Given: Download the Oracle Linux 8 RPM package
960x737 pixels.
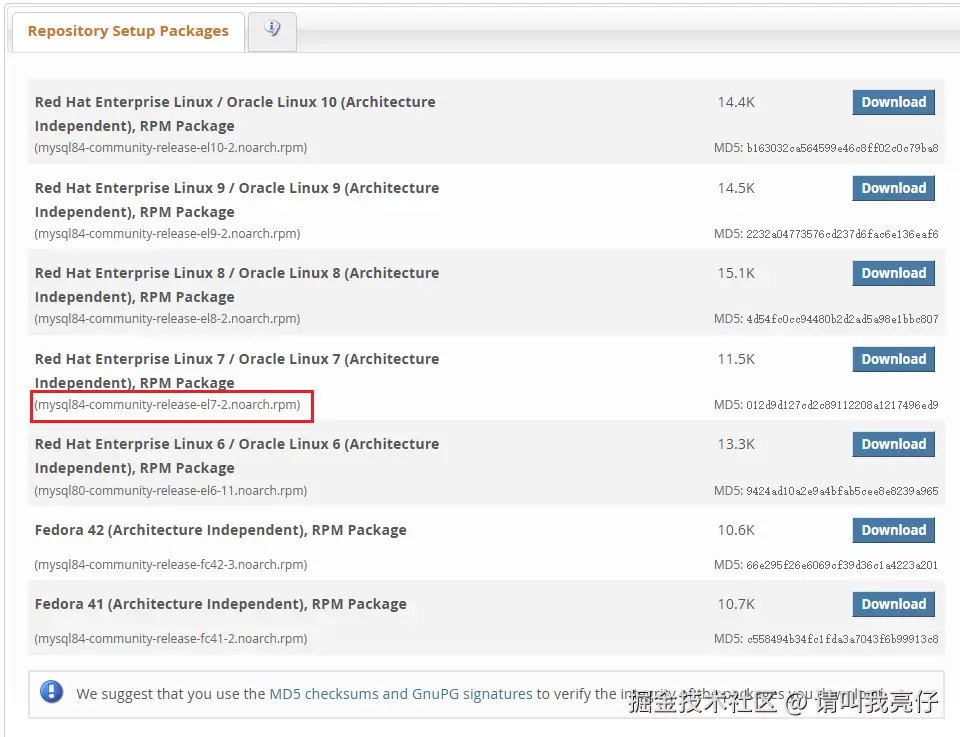Looking at the screenshot, I should coord(893,273).
